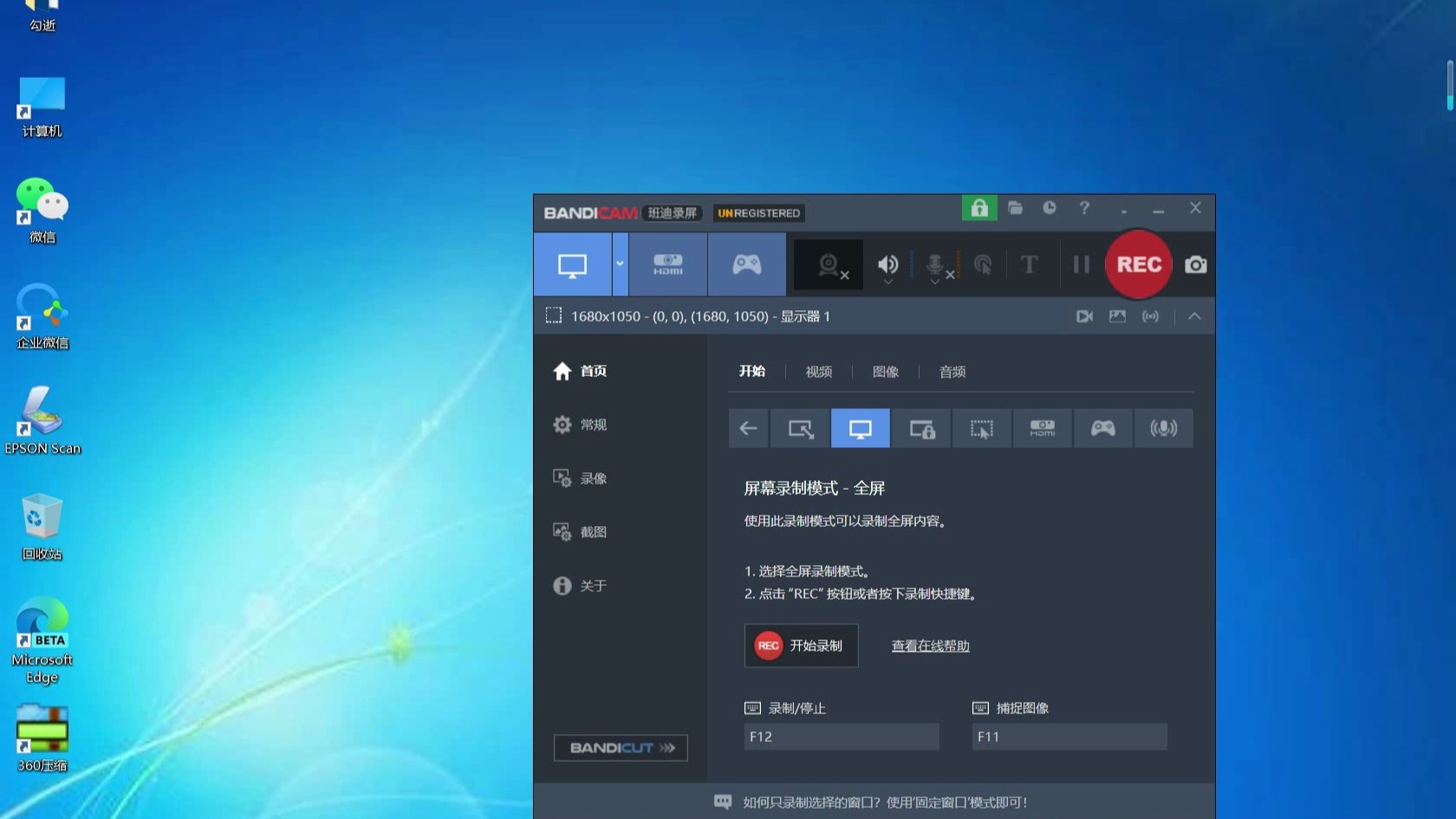Click the capture area selection icon
The image size is (1456, 819).
point(553,315)
